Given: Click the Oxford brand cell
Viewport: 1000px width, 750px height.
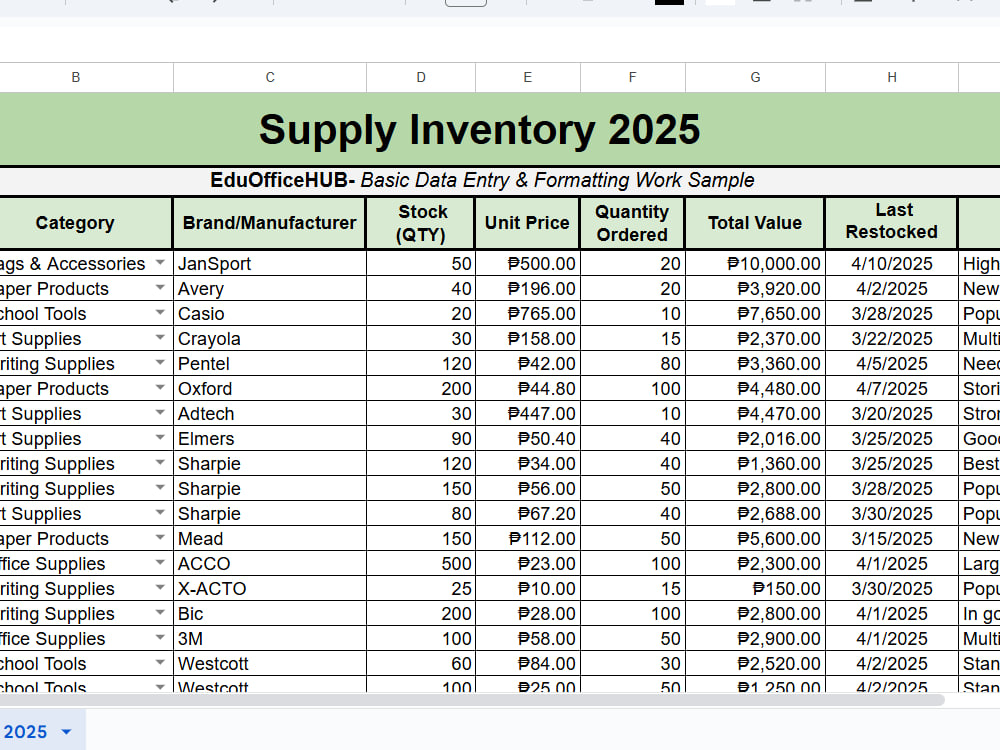Looking at the screenshot, I should (x=270, y=388).
